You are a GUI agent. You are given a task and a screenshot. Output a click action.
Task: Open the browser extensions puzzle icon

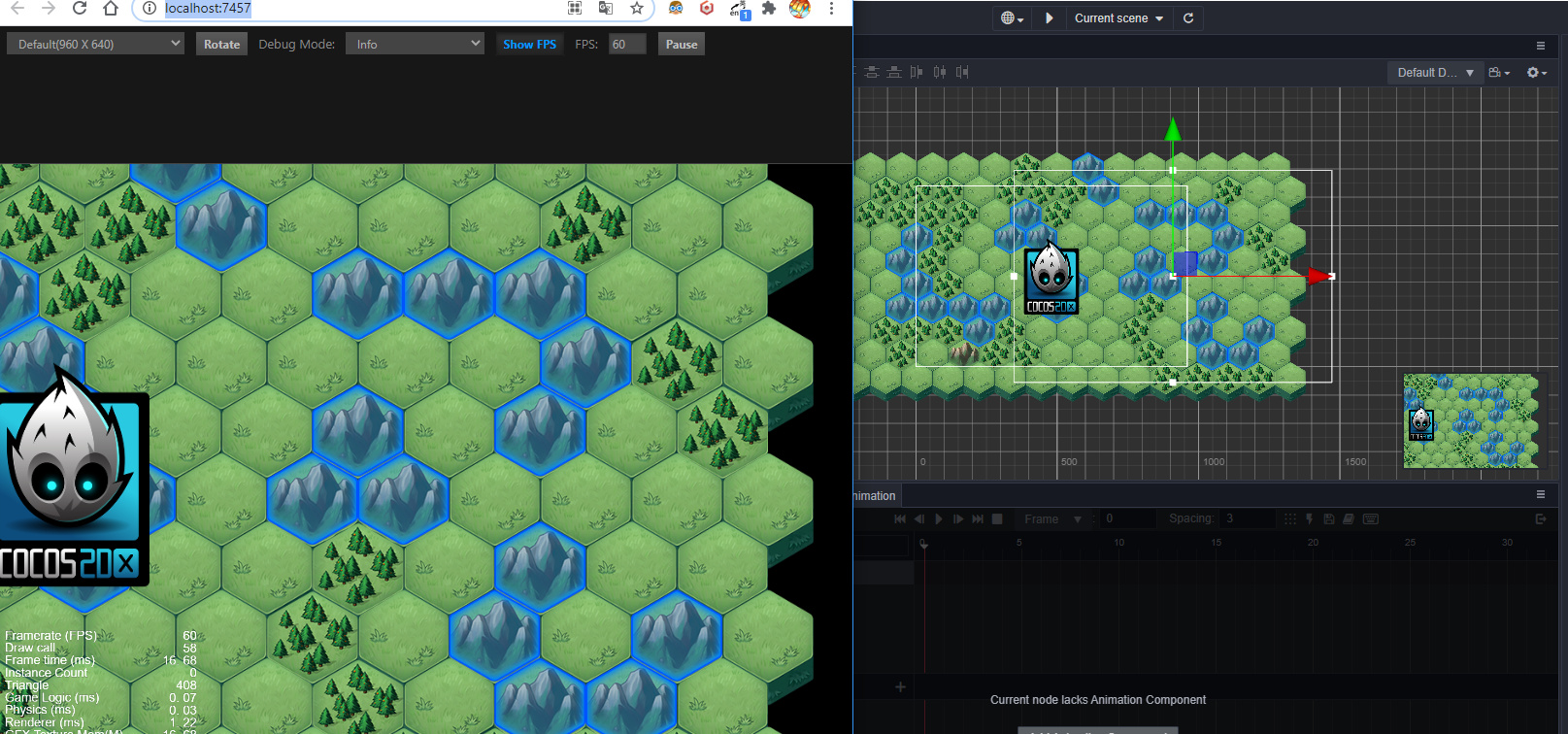[x=769, y=9]
